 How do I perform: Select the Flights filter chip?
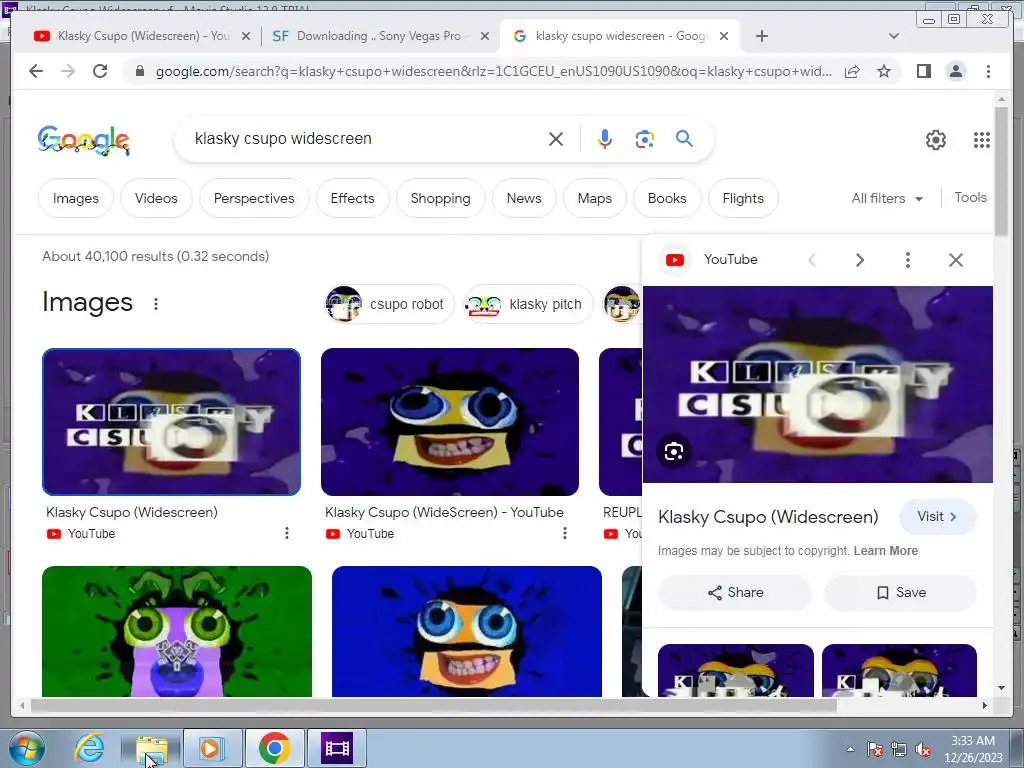(x=743, y=198)
